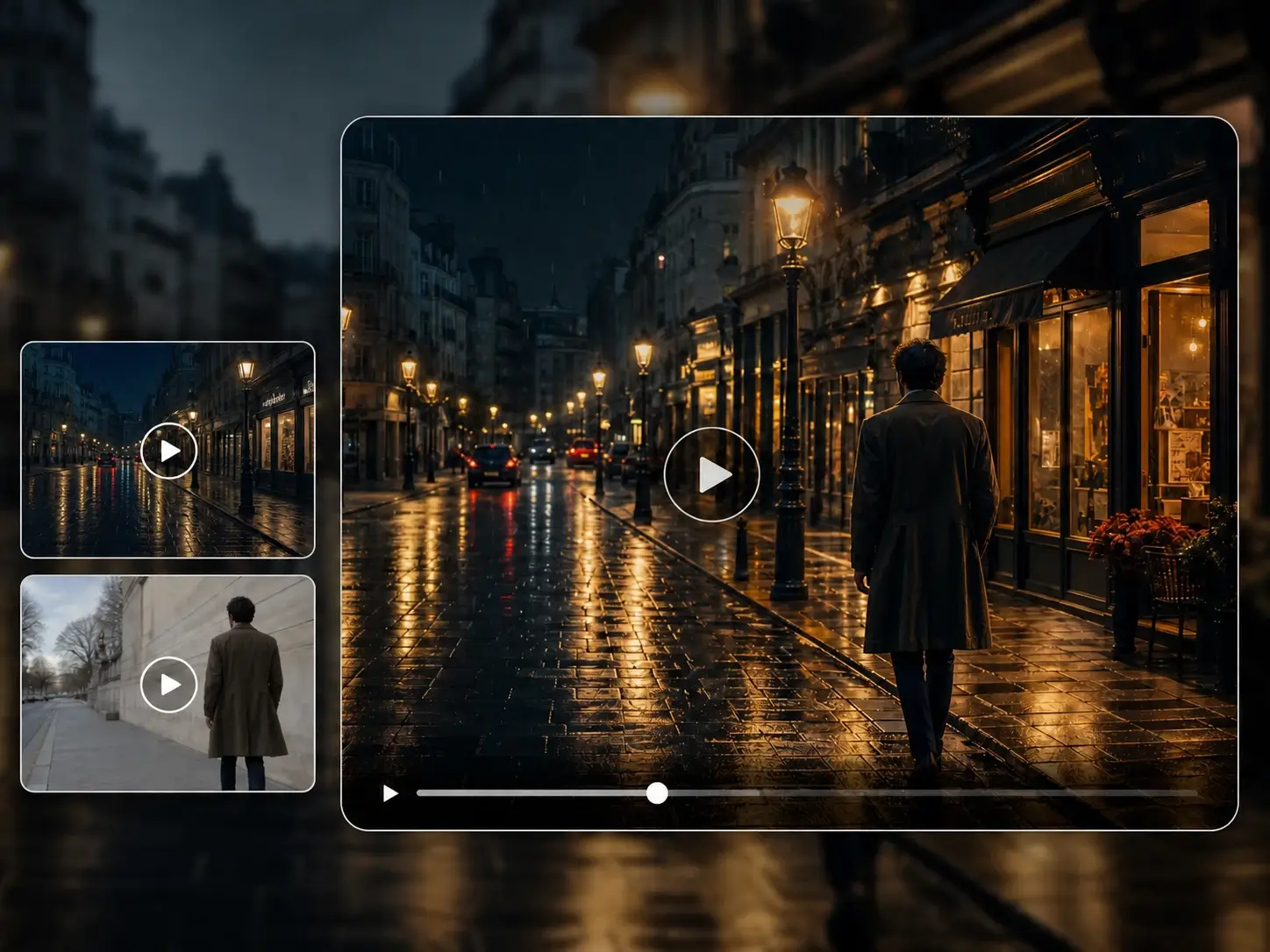Play the daytime man-in-coat thumbnail video
Viewport: 1270px width, 952px height.
click(168, 685)
